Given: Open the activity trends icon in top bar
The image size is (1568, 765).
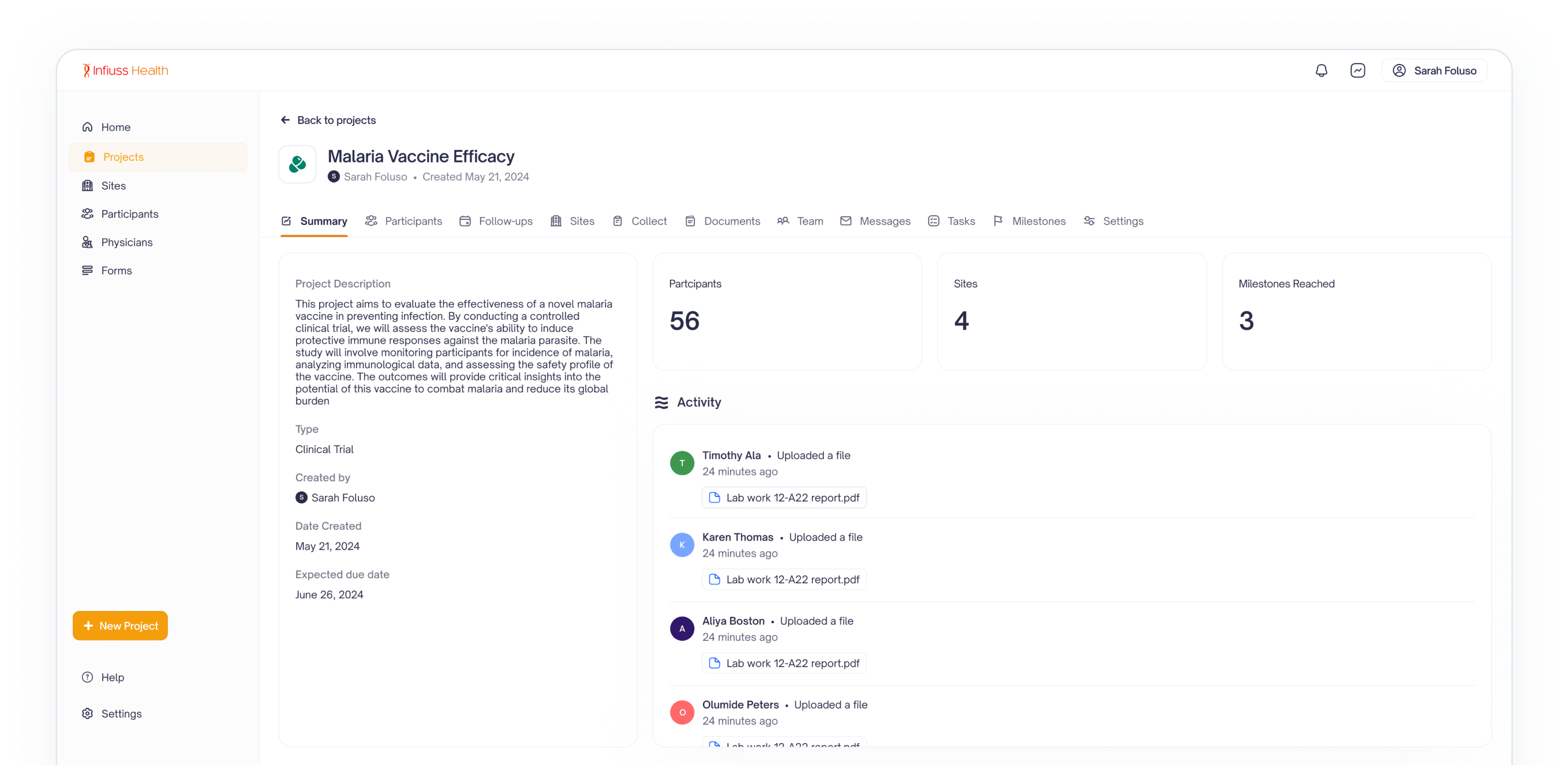Looking at the screenshot, I should click(1357, 70).
